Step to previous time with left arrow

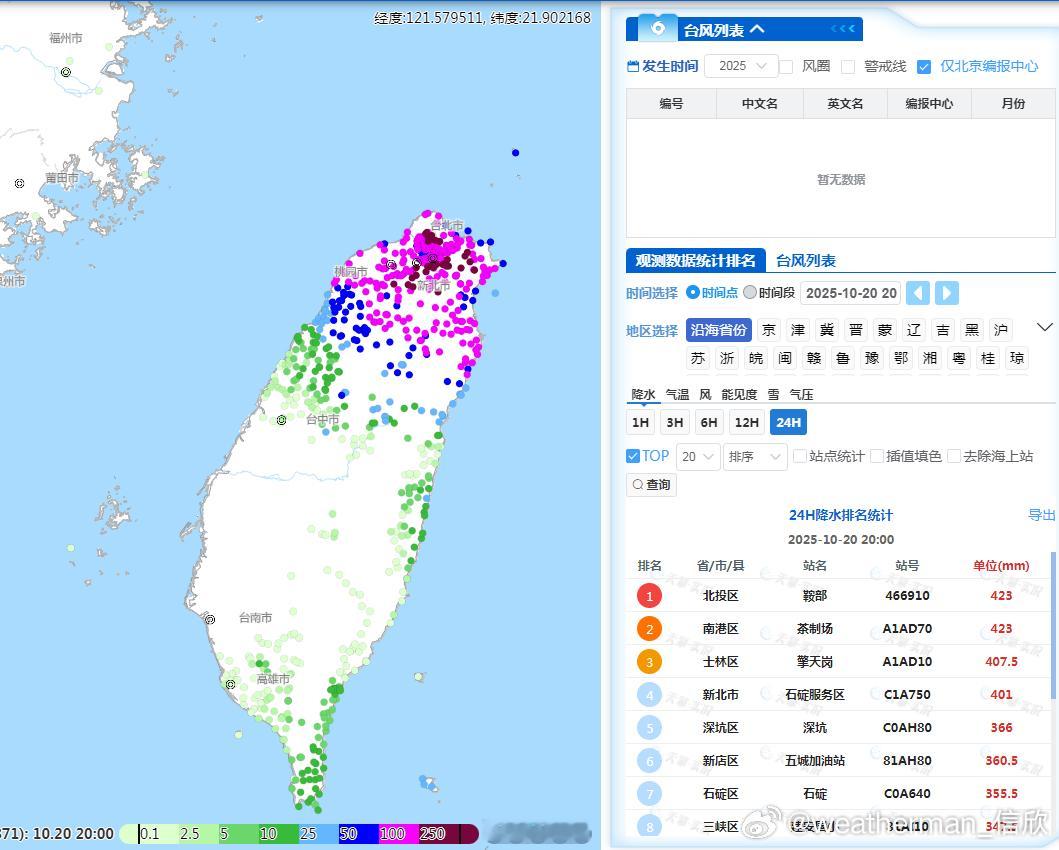(918, 293)
